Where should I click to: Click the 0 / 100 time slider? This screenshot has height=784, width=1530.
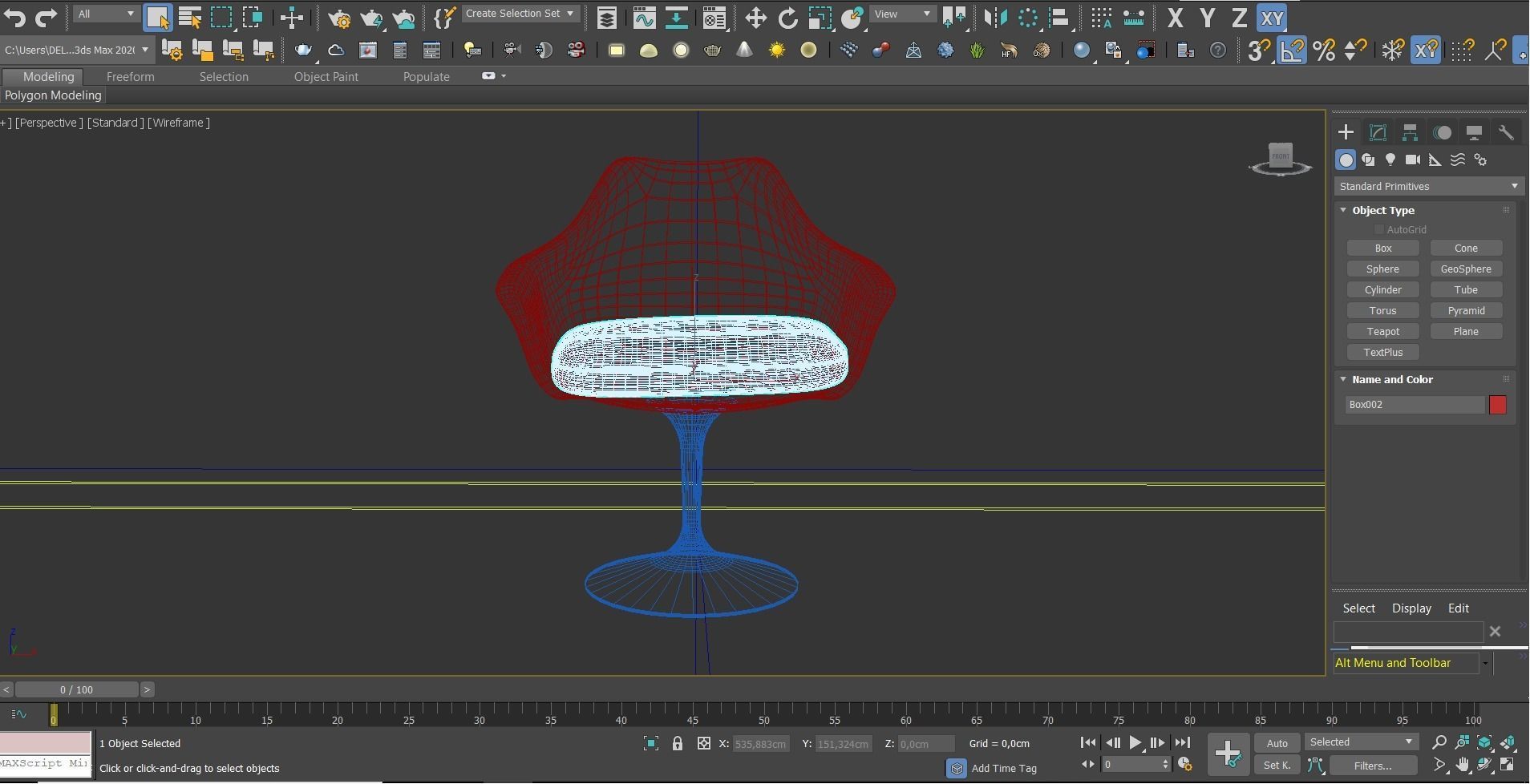[x=76, y=689]
